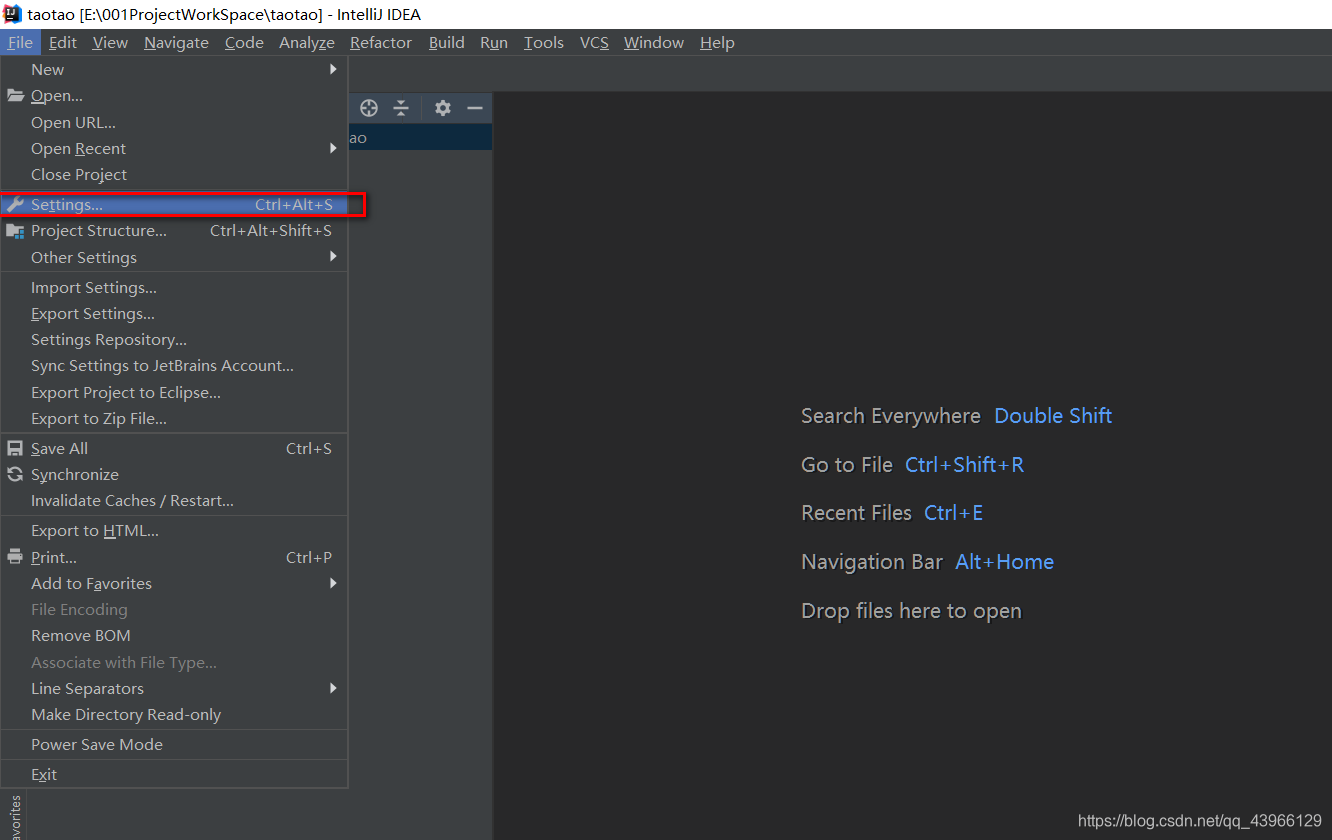Choose Export Project to Eclipse...

(174, 392)
